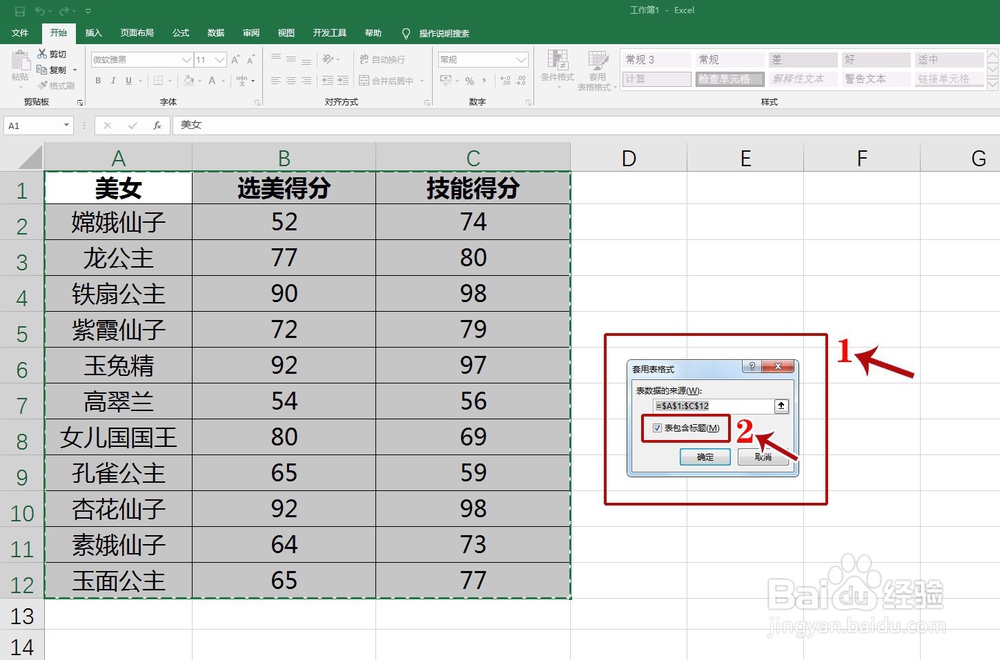Click the comma style icon
Screen dimensions: 1000x660
[x=485, y=81]
